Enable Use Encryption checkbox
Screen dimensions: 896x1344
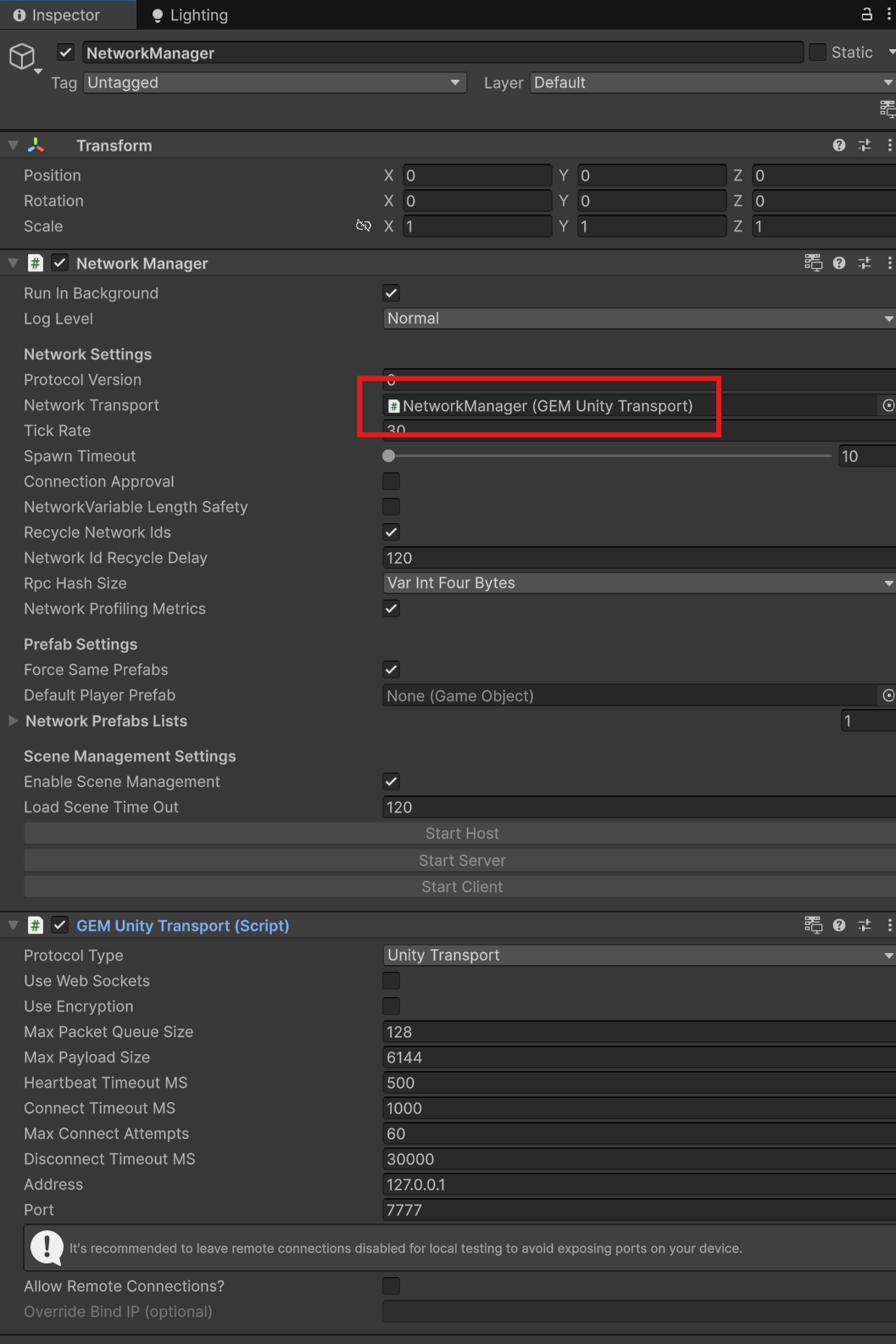[x=391, y=1007]
